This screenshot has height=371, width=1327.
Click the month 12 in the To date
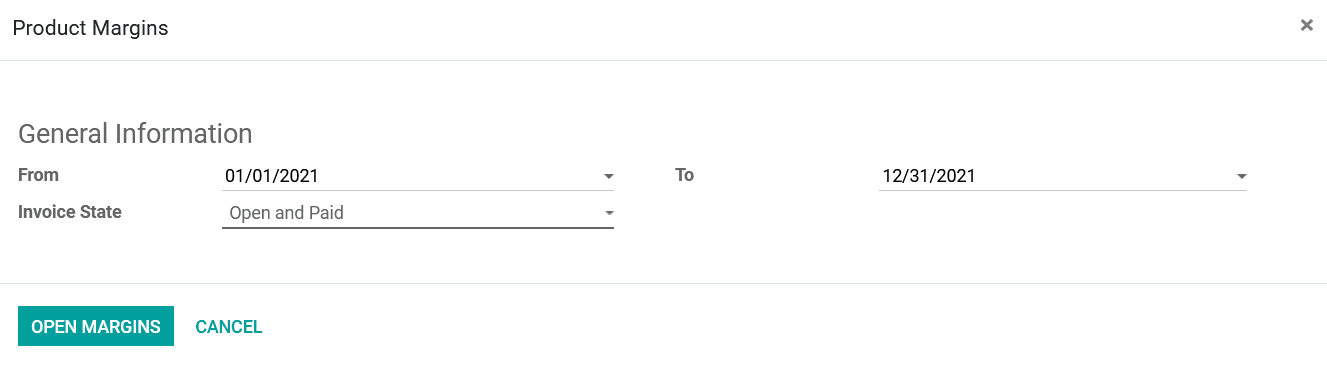click(892, 176)
